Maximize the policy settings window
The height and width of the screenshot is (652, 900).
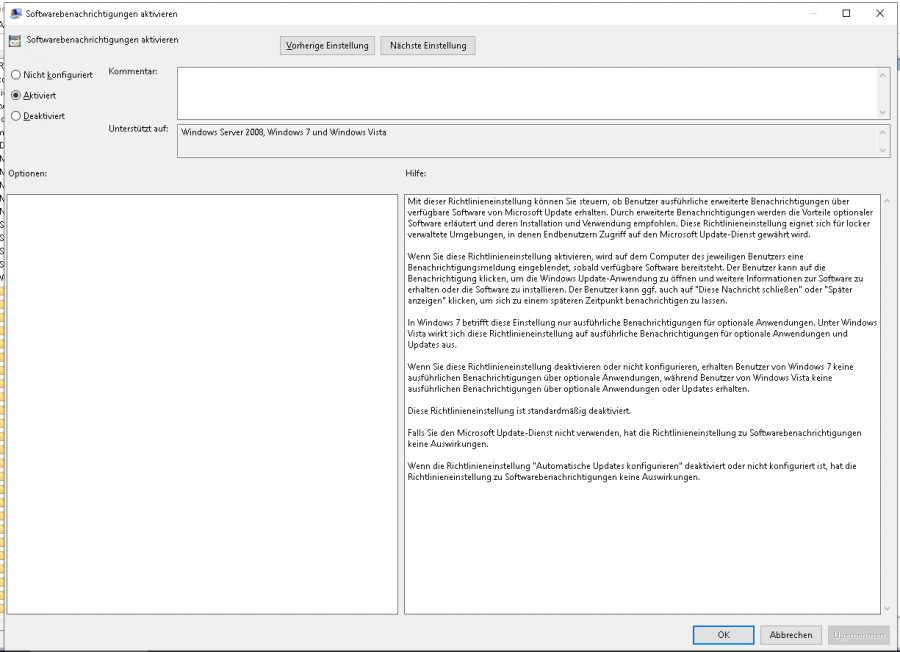pos(846,13)
